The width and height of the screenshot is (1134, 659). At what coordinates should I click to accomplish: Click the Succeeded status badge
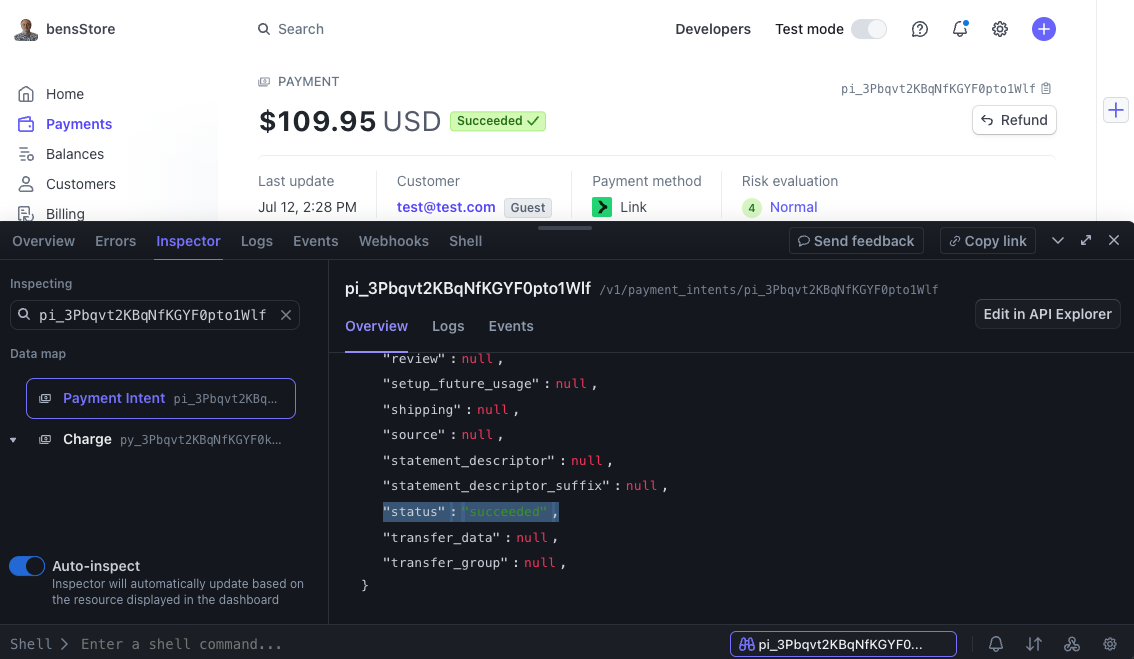tap(498, 121)
